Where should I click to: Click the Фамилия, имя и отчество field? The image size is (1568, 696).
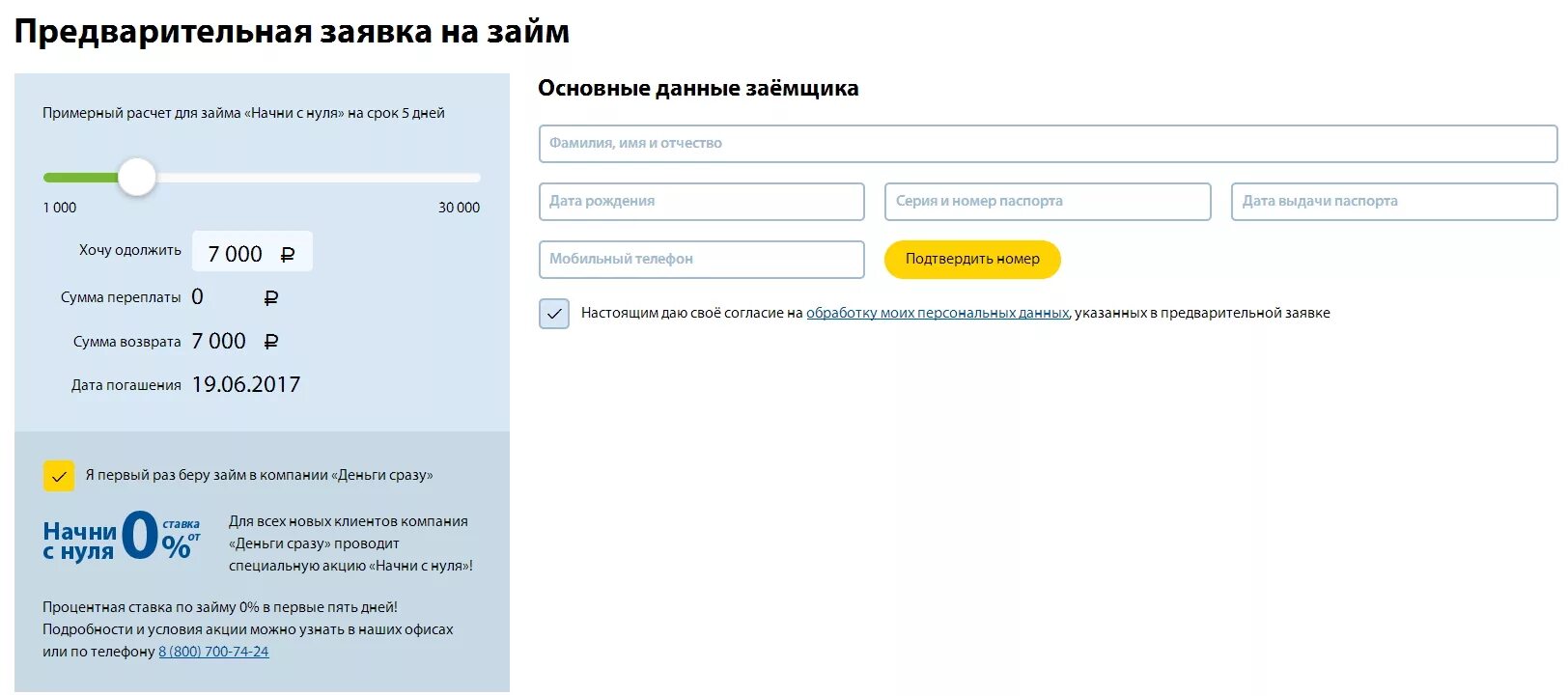[1048, 144]
